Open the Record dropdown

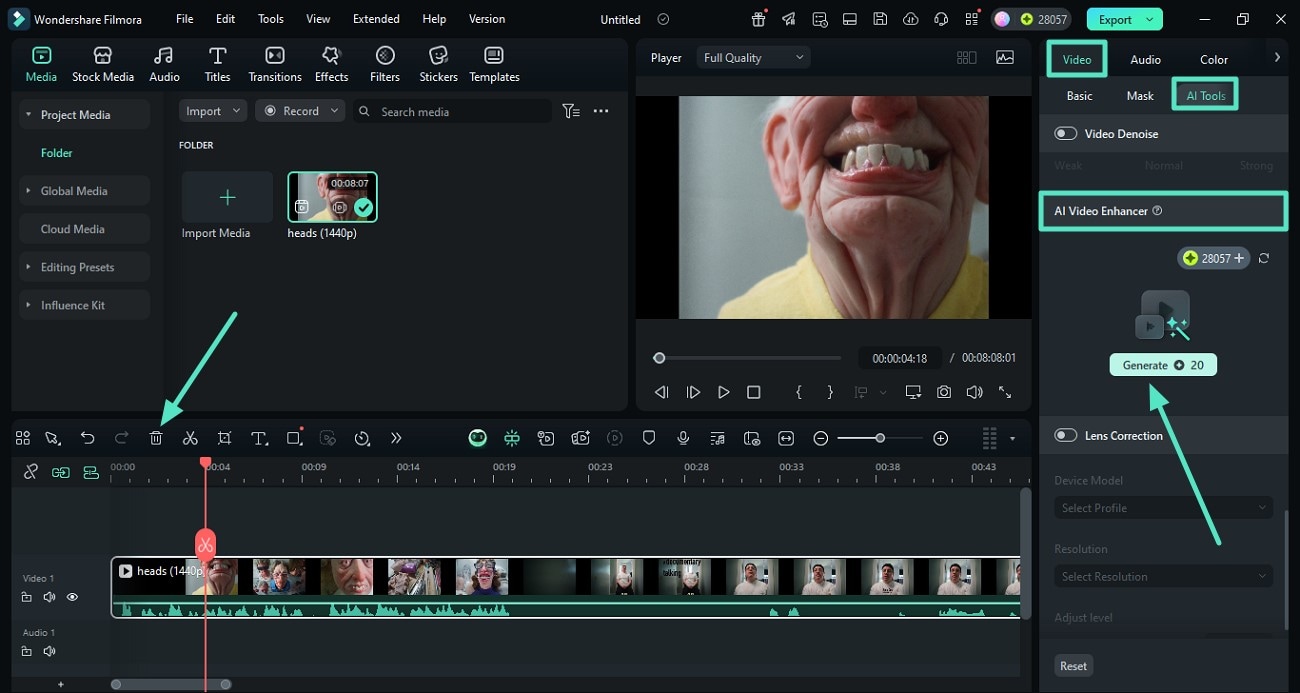point(300,111)
